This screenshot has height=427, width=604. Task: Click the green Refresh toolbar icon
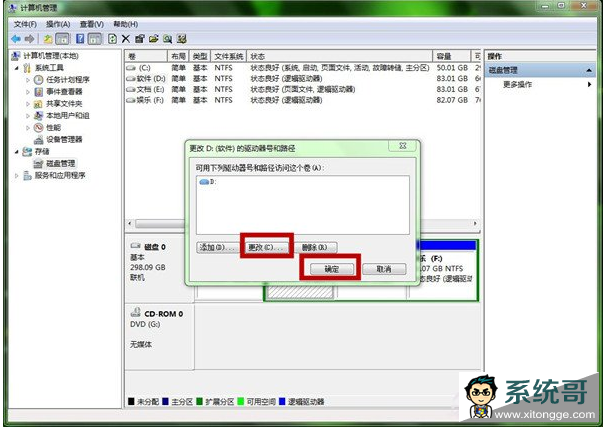[x=112, y=39]
